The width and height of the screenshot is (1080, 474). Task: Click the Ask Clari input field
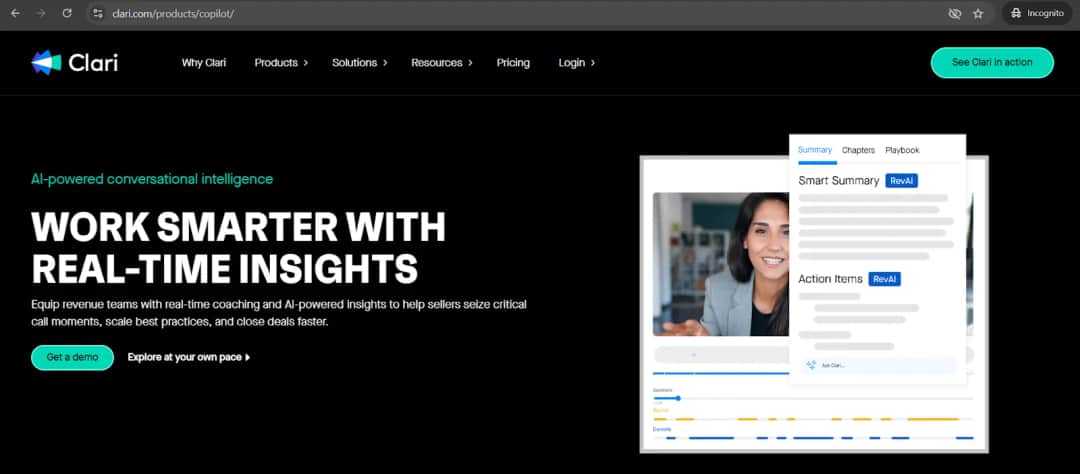878,365
